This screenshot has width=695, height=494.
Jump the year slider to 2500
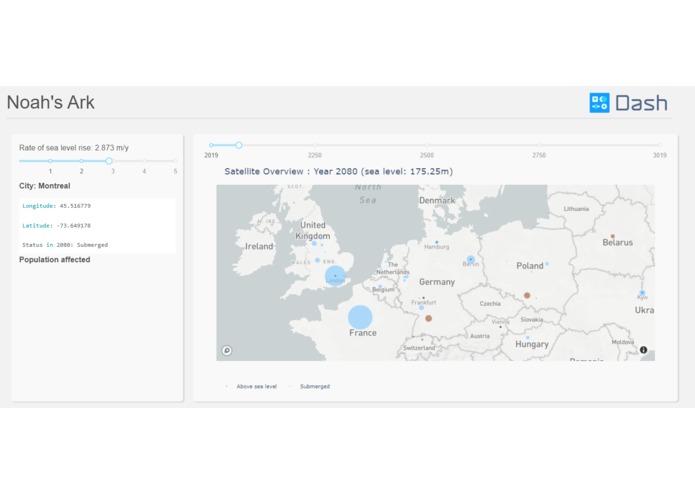coord(427,145)
